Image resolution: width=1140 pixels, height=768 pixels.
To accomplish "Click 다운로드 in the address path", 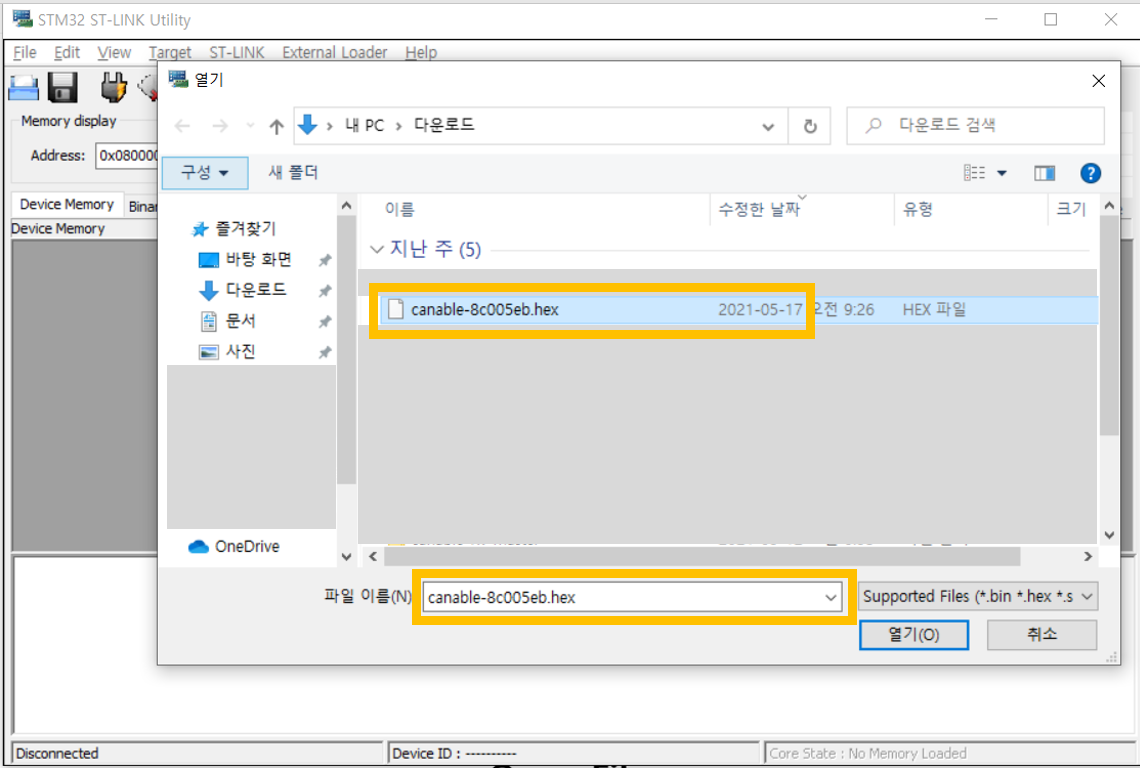I will click(443, 125).
